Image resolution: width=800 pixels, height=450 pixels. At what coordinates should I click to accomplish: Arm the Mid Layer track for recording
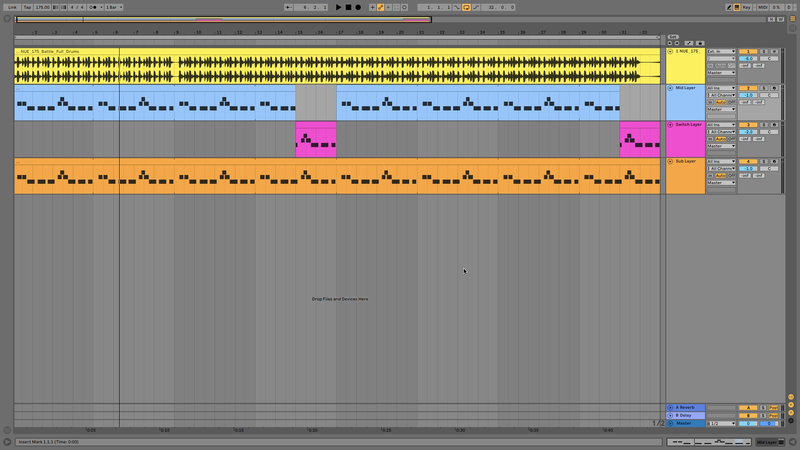point(774,88)
